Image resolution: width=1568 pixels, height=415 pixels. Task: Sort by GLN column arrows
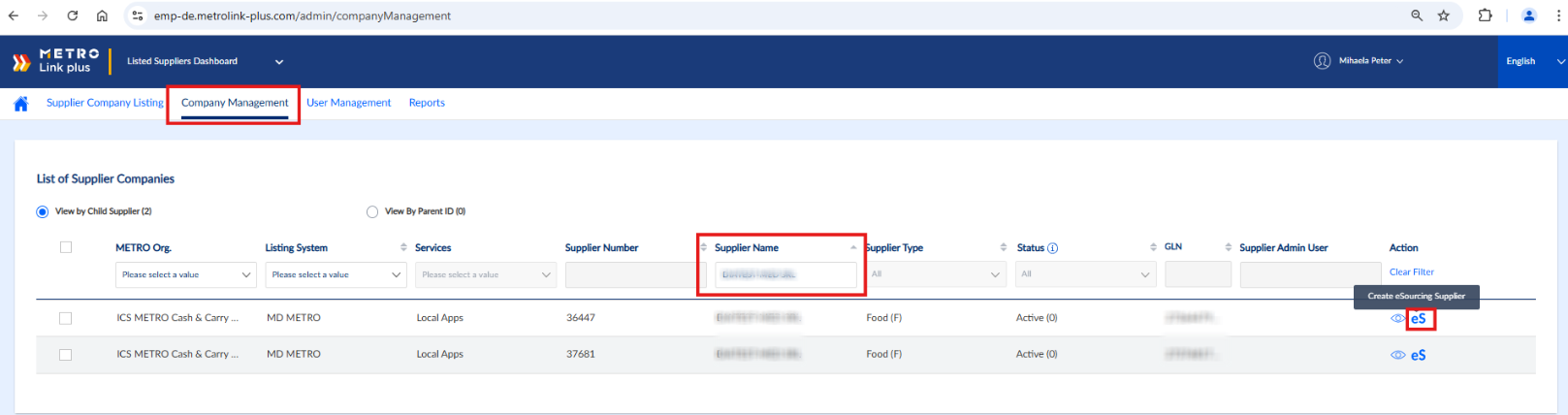point(1228,247)
